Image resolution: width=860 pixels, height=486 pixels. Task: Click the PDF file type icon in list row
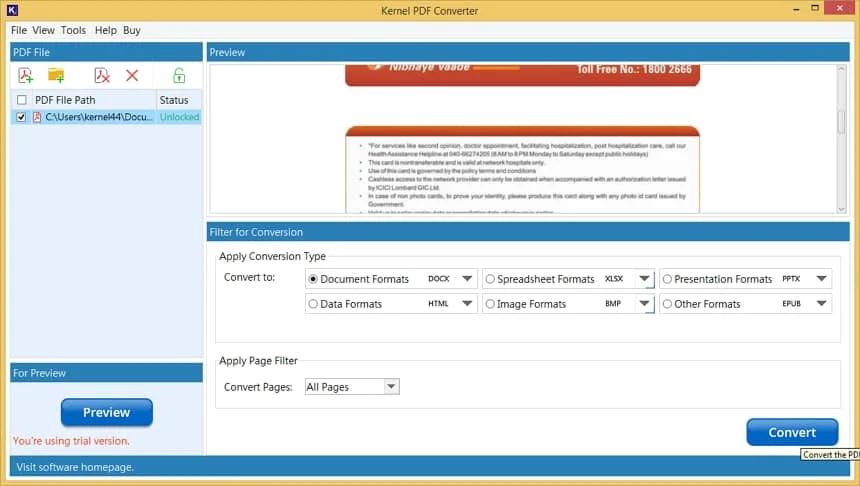tap(37, 117)
